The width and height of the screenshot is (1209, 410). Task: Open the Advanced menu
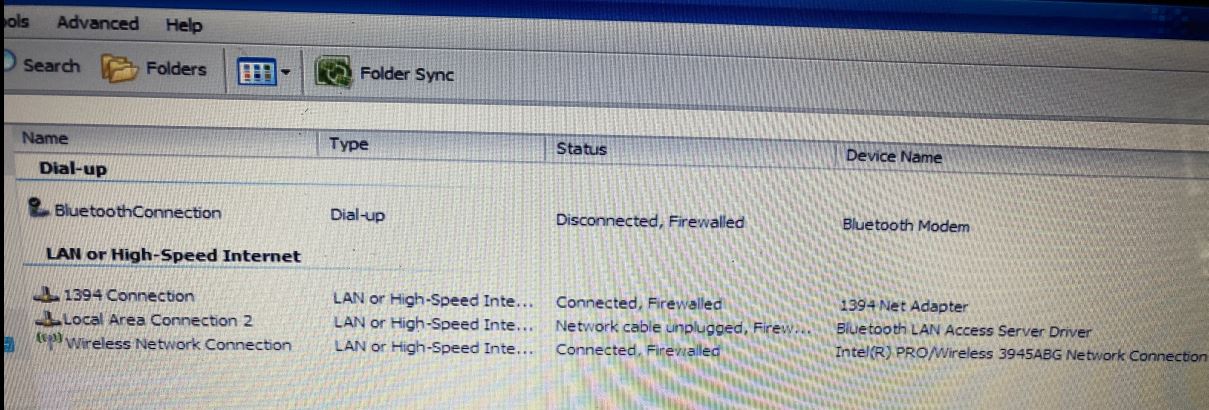click(x=98, y=22)
